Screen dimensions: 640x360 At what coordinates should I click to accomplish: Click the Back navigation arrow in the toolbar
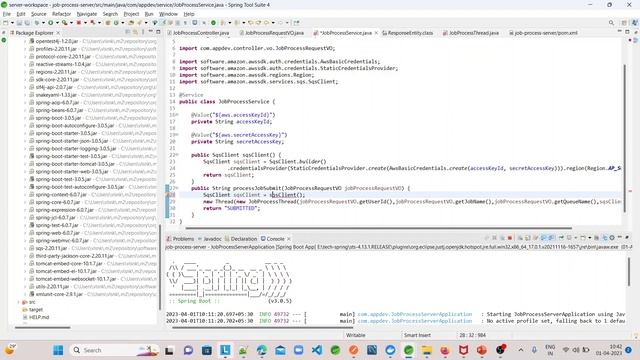266,23
